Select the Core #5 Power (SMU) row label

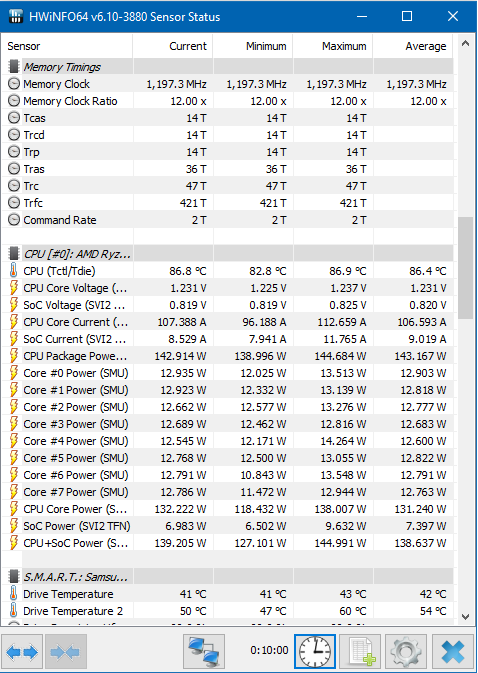pyautogui.click(x=76, y=458)
